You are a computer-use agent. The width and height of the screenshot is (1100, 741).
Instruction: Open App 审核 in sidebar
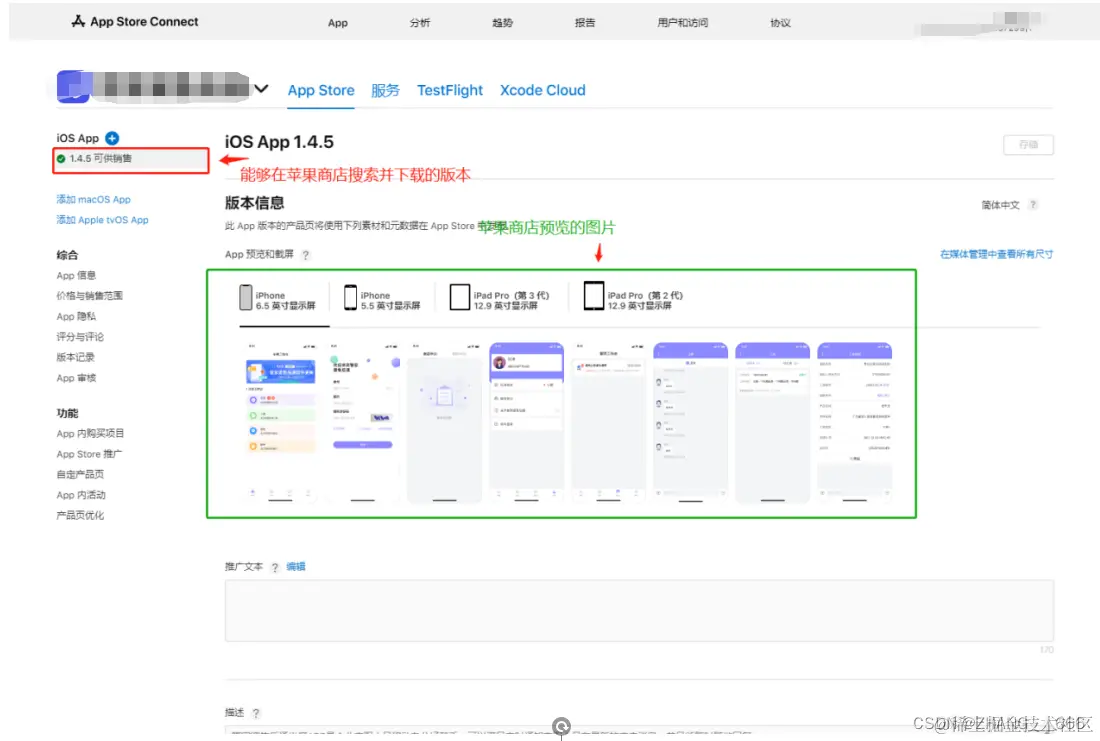pyautogui.click(x=76, y=378)
